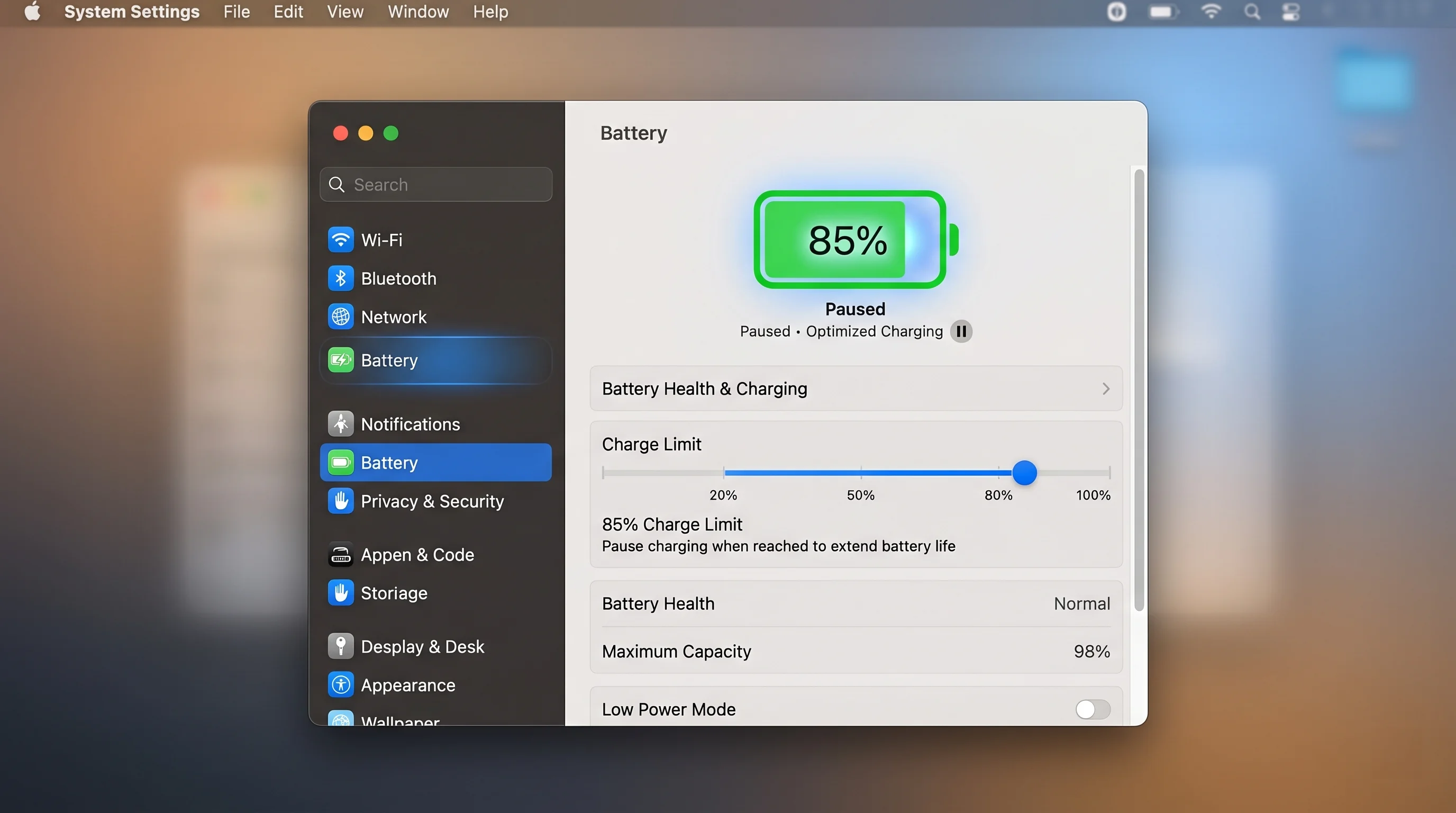Viewport: 1456px width, 813px height.
Task: Click the sidebar Search field
Action: (x=435, y=184)
